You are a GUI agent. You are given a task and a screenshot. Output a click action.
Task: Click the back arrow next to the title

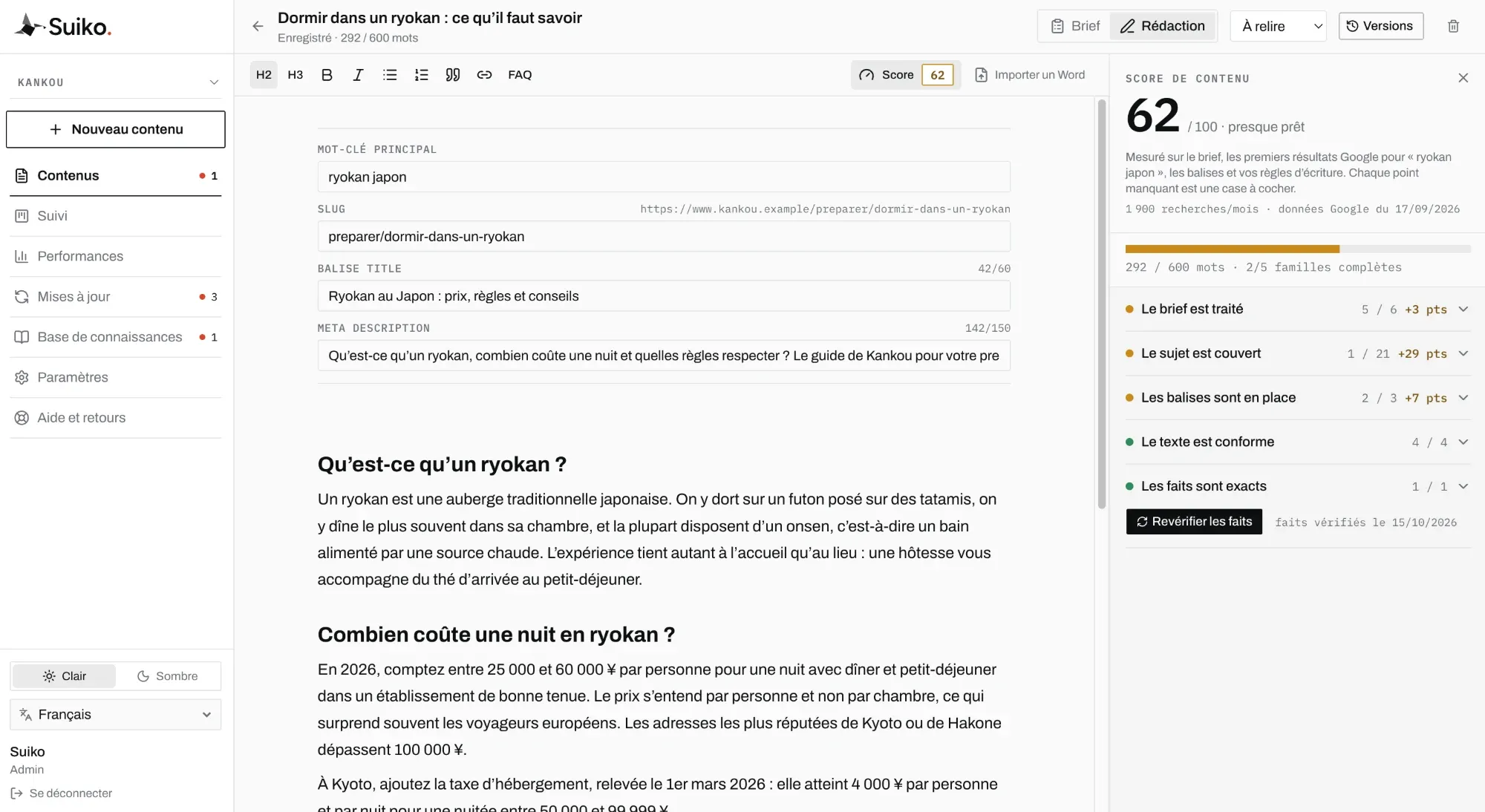click(258, 27)
